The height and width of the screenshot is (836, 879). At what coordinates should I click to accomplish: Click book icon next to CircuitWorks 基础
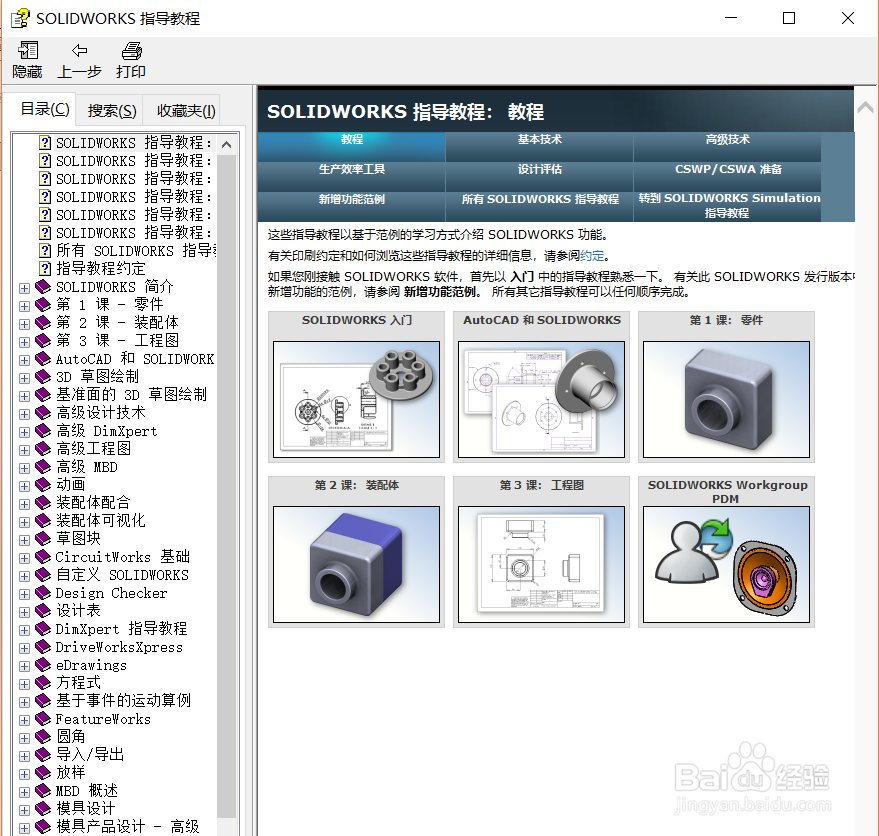click(43, 557)
